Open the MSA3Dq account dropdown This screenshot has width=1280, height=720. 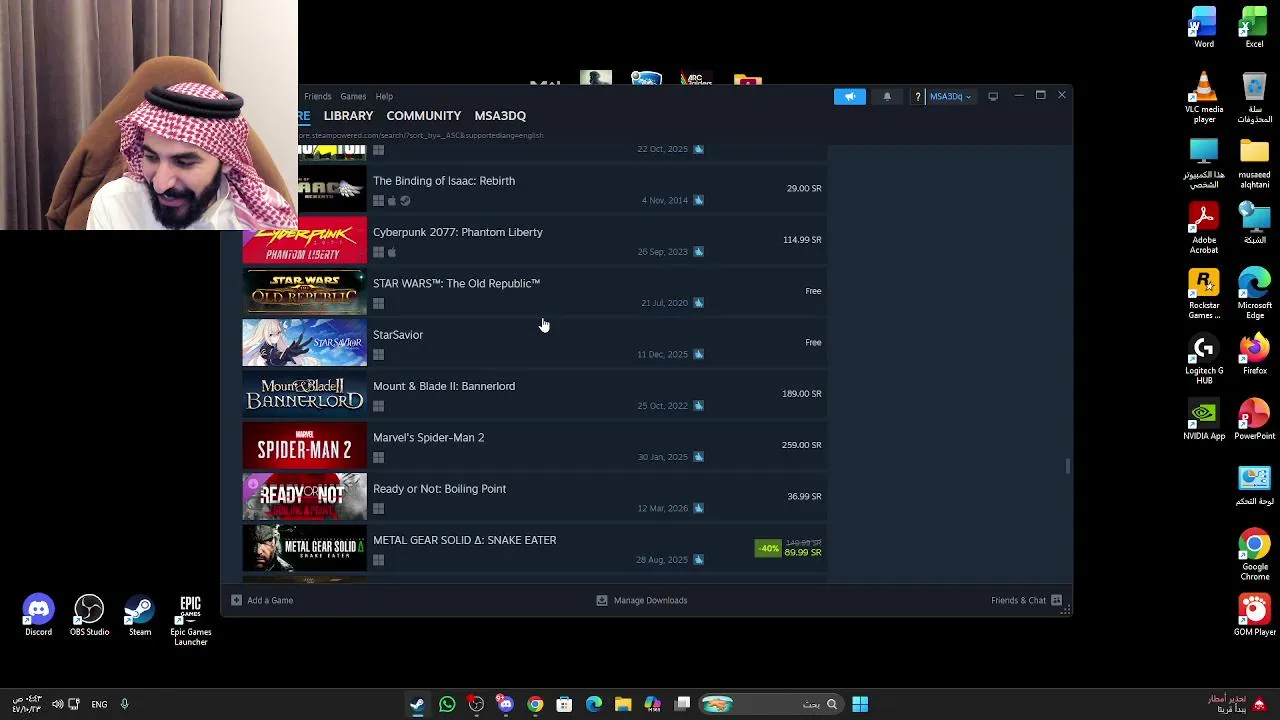[950, 96]
